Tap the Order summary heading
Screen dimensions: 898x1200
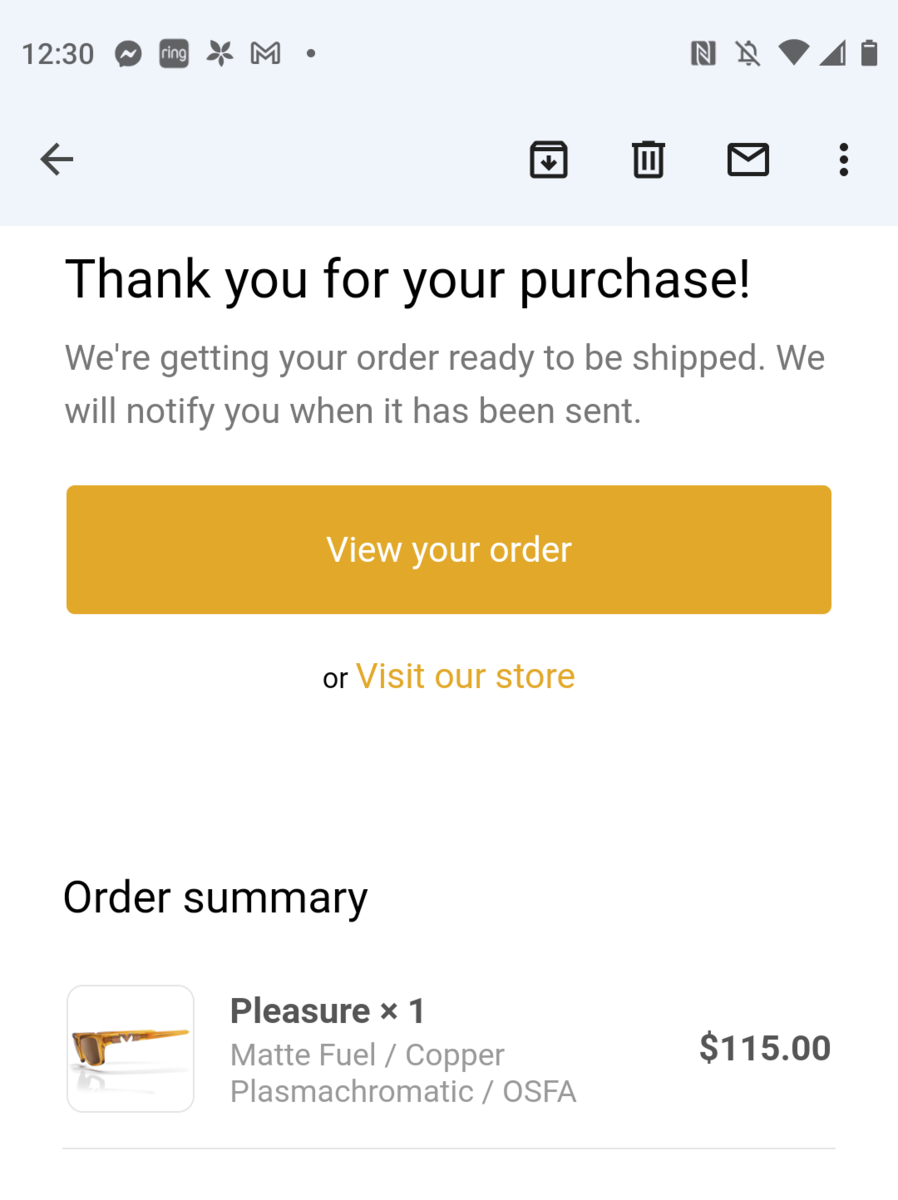click(215, 898)
